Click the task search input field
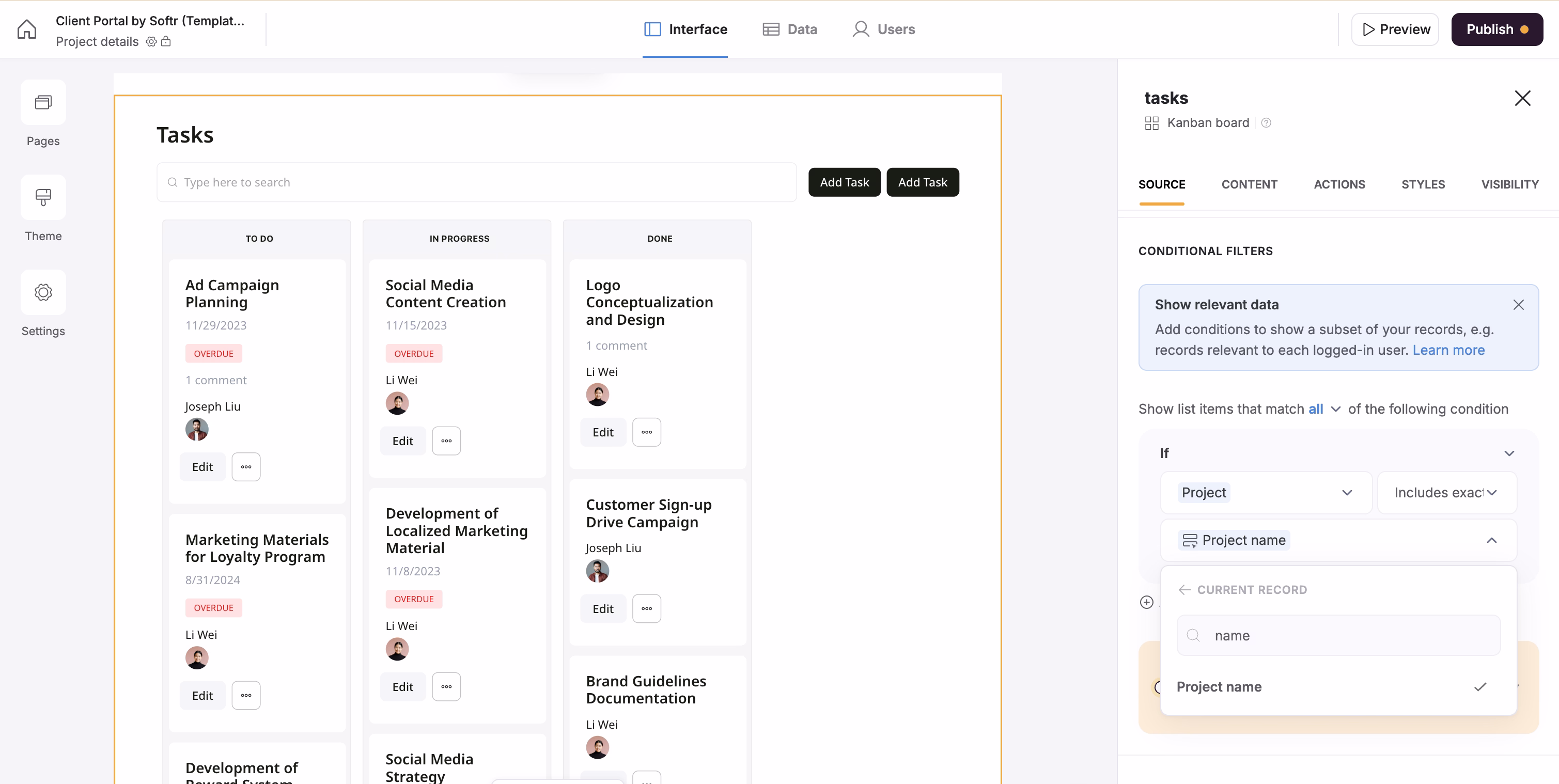Viewport: 1559px width, 784px height. pos(476,182)
